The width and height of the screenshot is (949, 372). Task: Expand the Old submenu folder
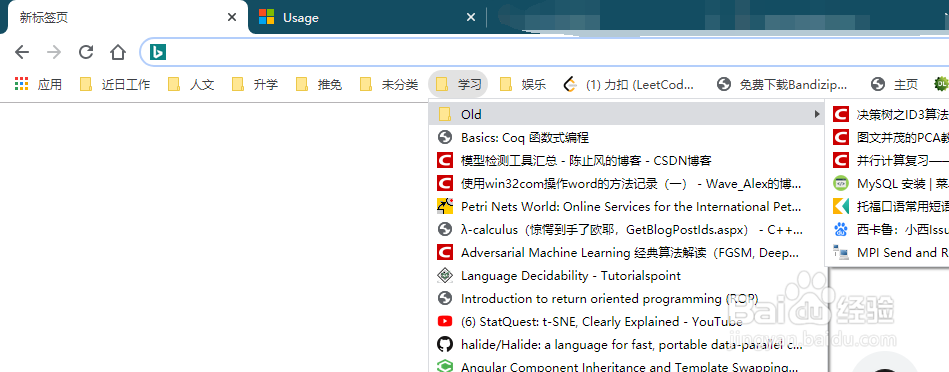pos(626,114)
